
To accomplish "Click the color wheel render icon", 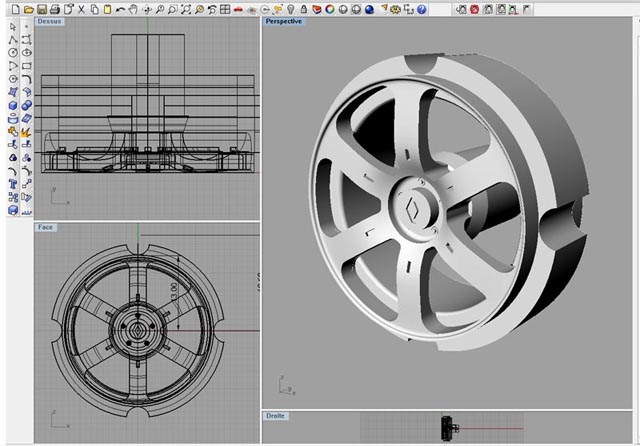I will click(x=329, y=9).
